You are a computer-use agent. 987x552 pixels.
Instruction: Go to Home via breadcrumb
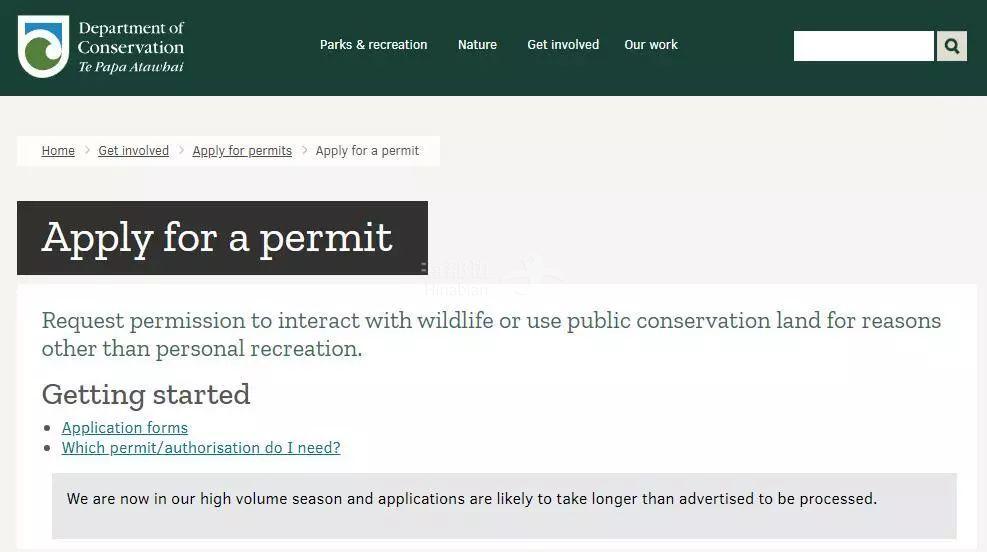(58, 151)
